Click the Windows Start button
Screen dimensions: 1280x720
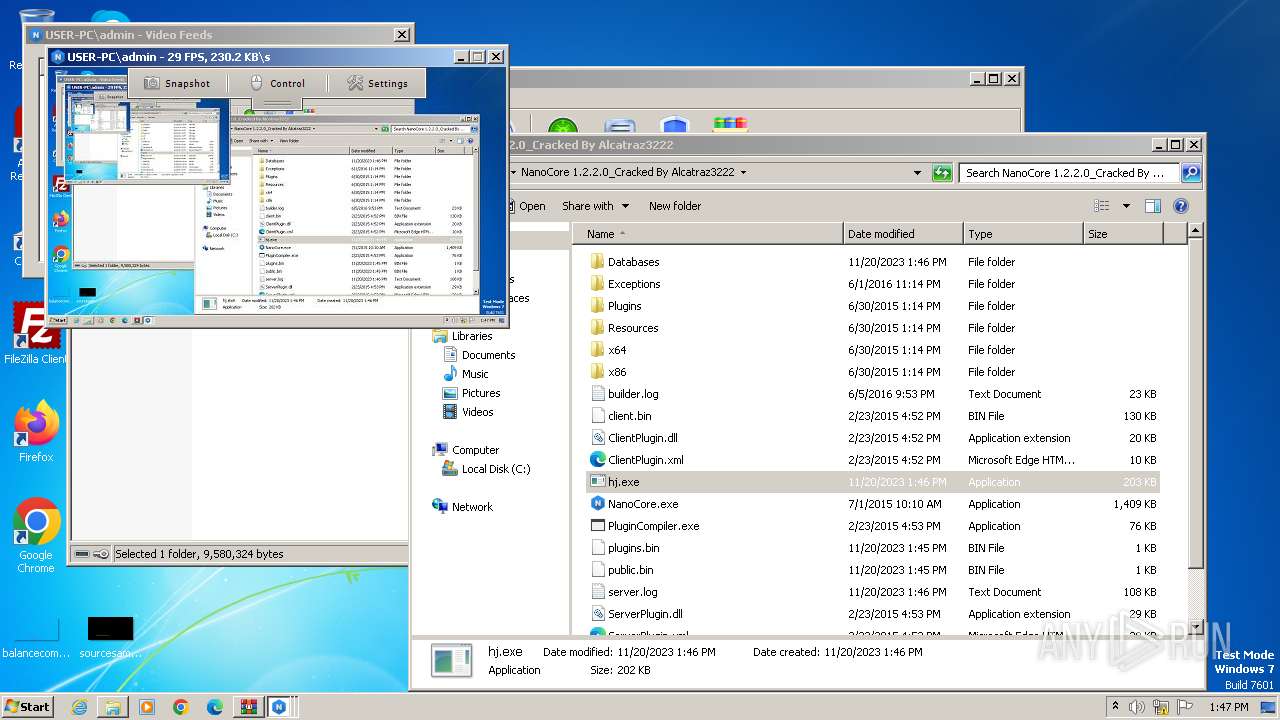(28, 706)
